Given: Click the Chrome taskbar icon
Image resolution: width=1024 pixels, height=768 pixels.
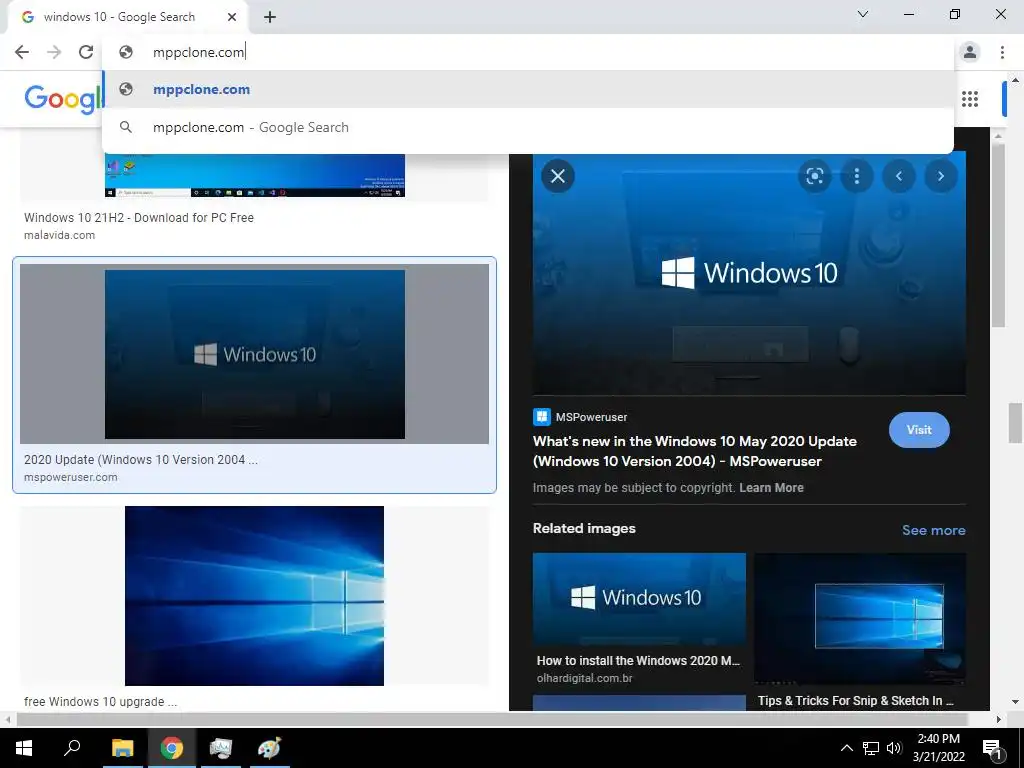Looking at the screenshot, I should [x=172, y=748].
